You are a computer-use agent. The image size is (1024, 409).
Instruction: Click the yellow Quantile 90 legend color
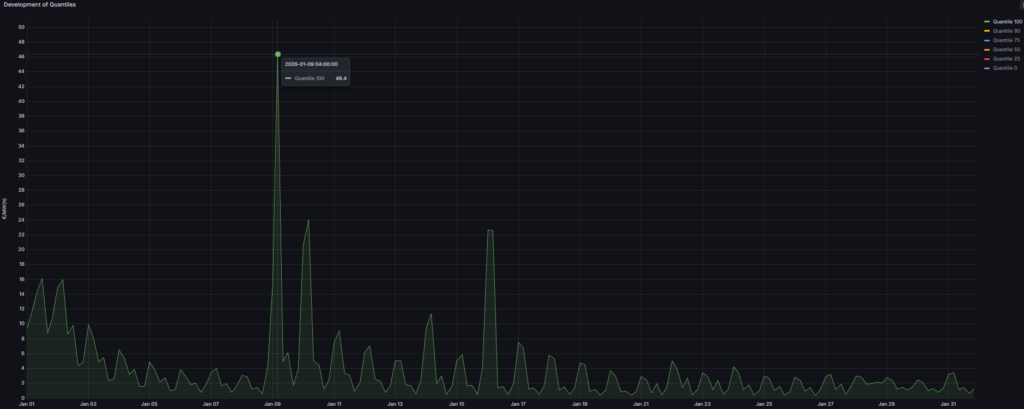tap(987, 31)
